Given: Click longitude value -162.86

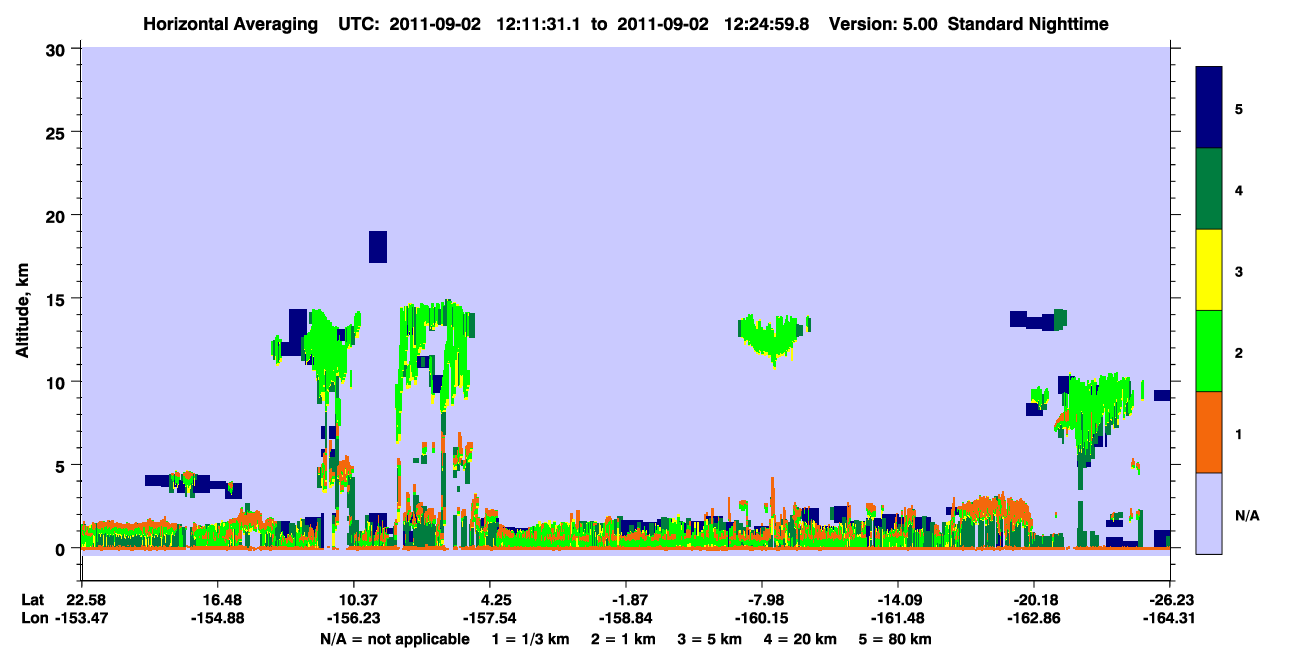Looking at the screenshot, I should [1034, 619].
